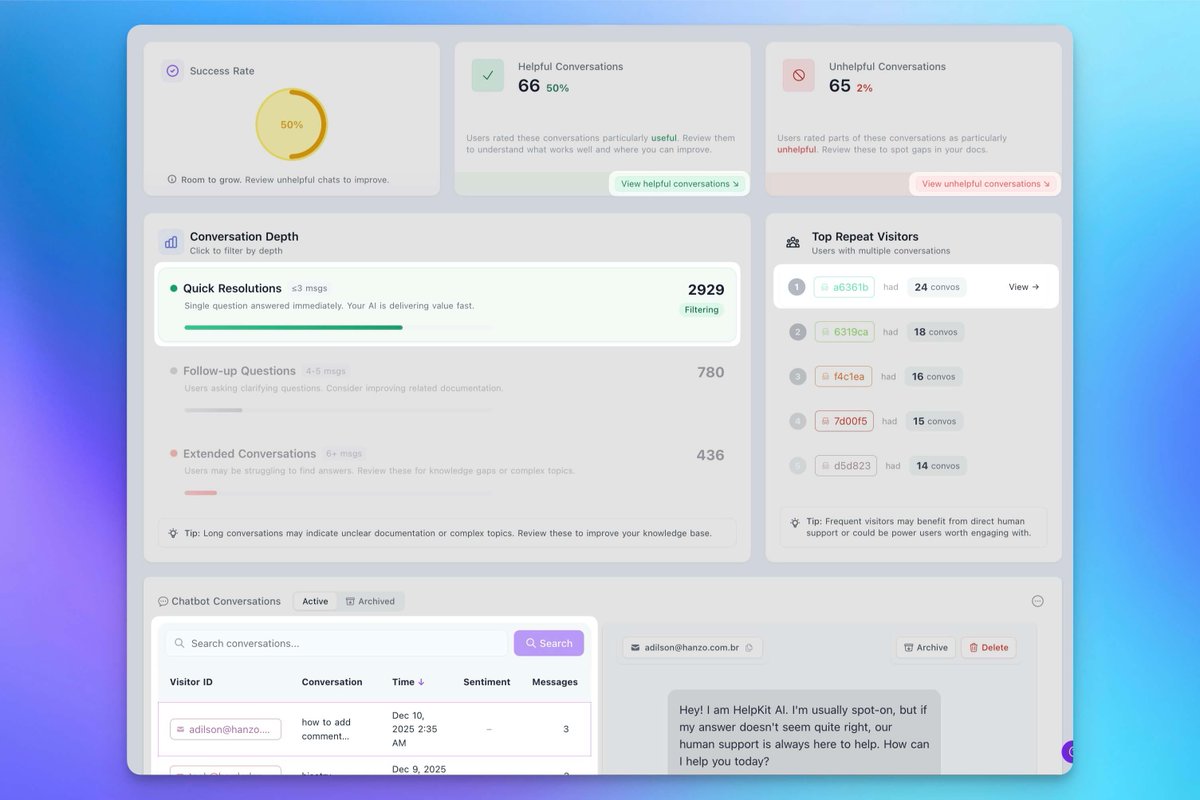The height and width of the screenshot is (800, 1200).
Task: Click the rank 4 badge for visitor 7d00f5
Action: point(797,421)
